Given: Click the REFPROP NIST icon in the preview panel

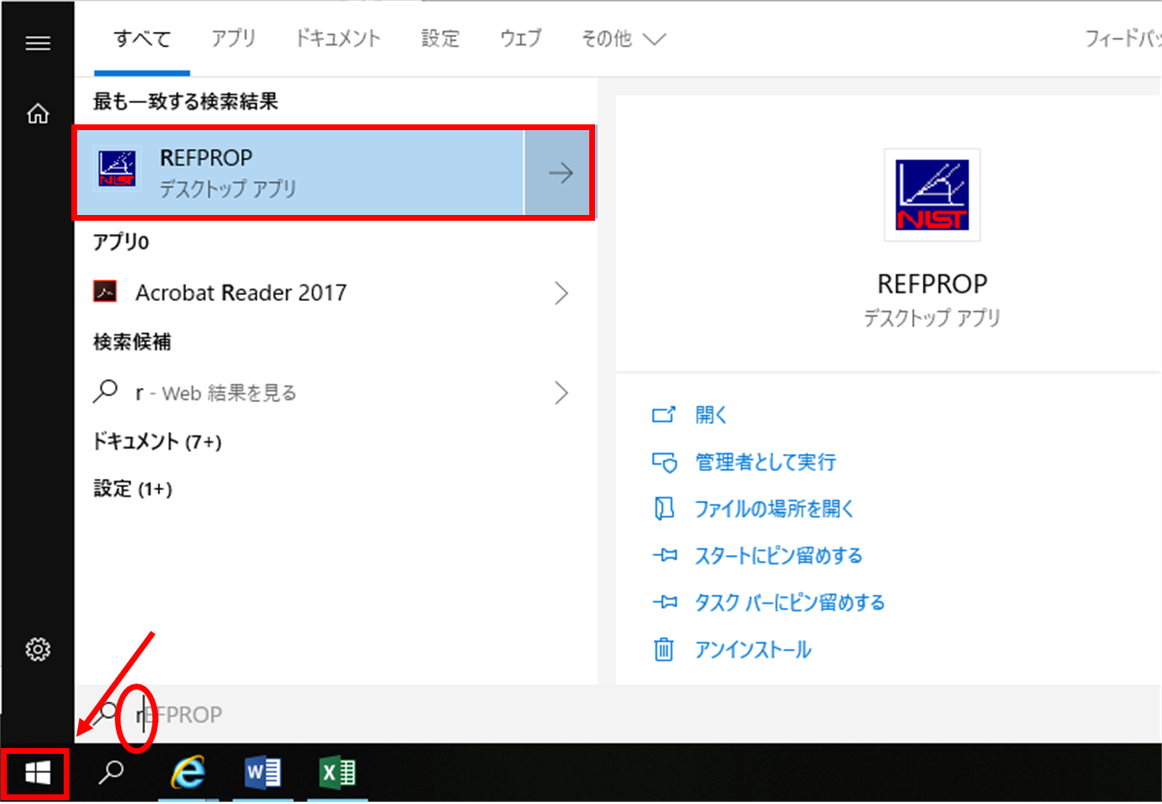Looking at the screenshot, I should point(931,194).
